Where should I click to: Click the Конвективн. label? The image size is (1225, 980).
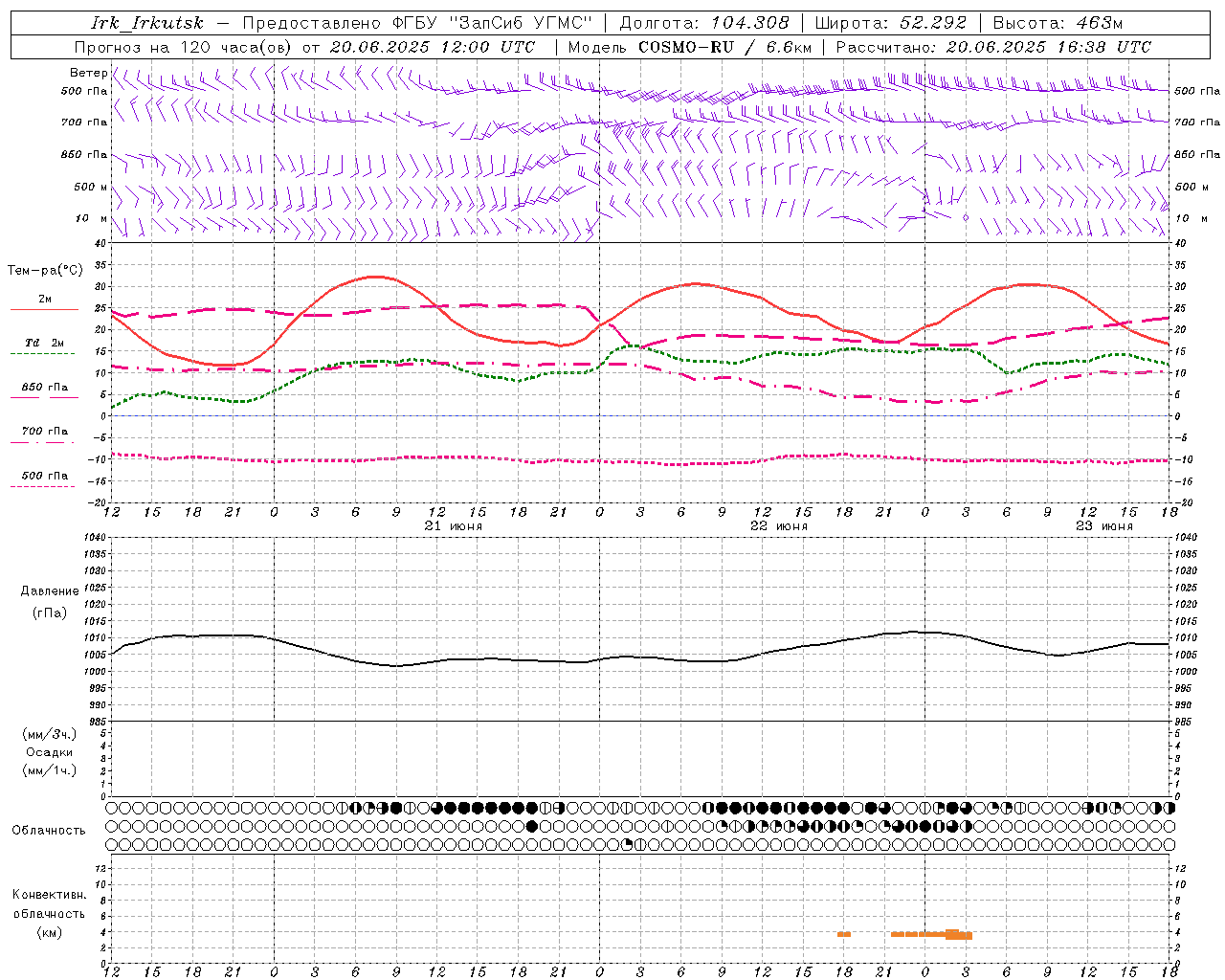[49, 895]
